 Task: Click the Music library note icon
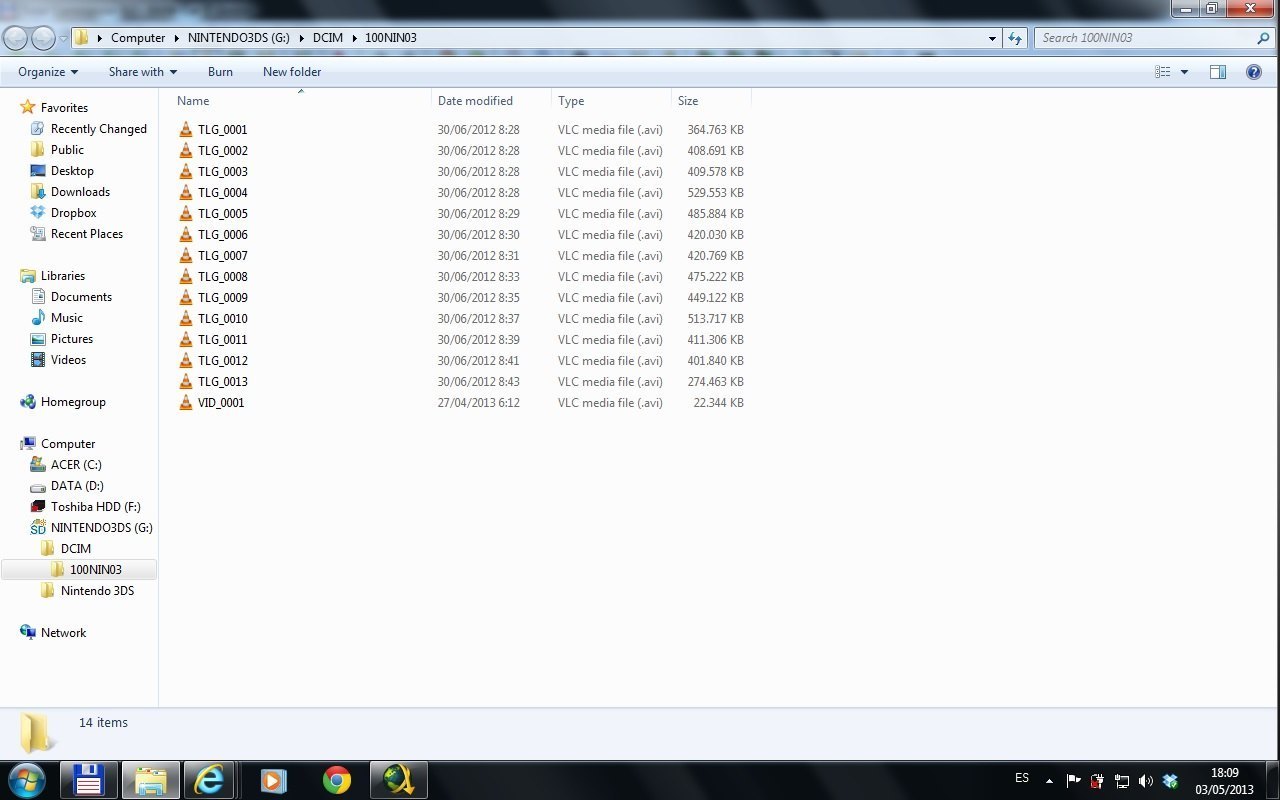[x=38, y=317]
